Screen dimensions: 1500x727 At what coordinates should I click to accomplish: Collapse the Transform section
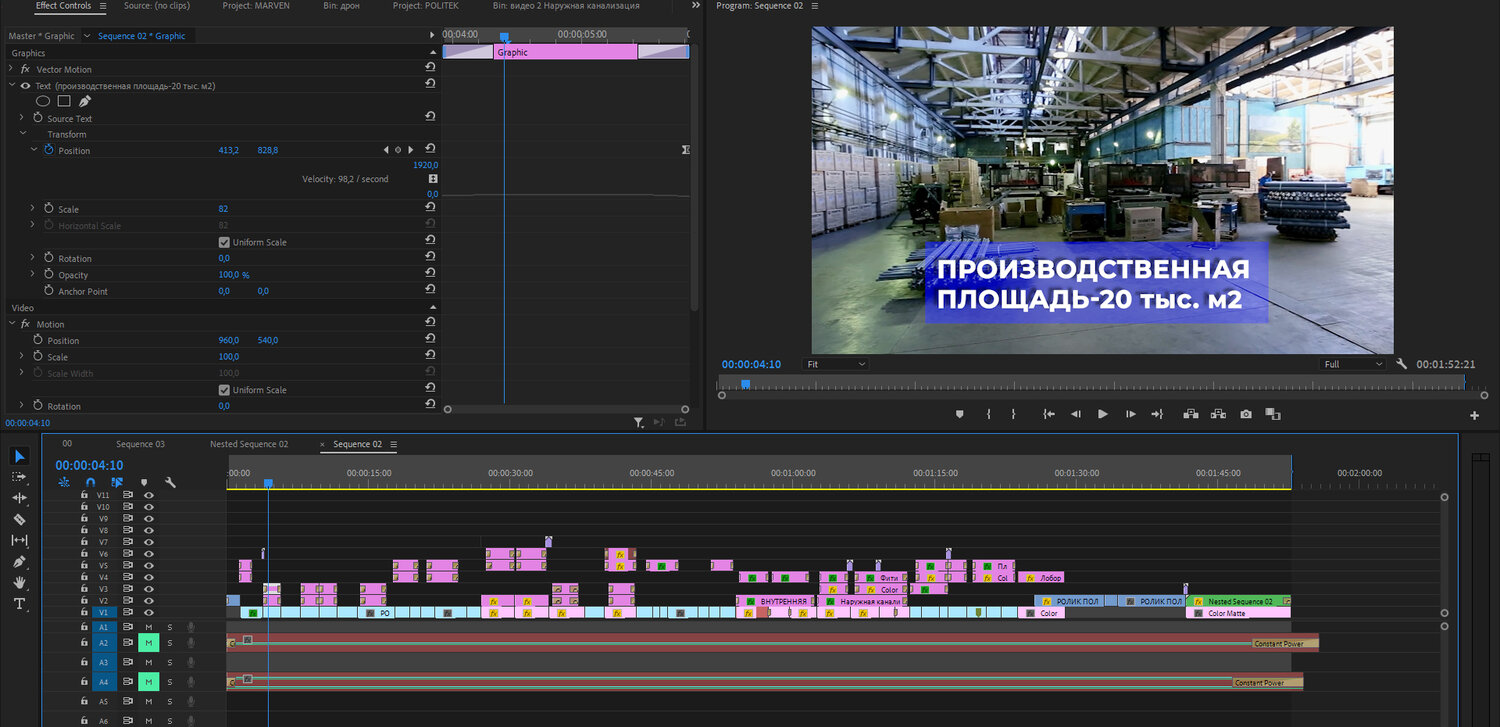(22, 134)
